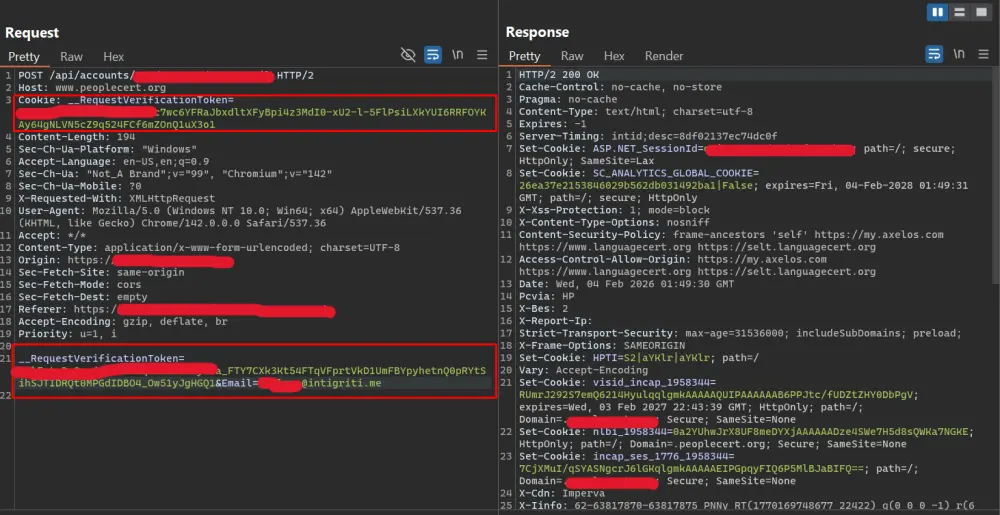Click the response 'Content-Type: text/html' line
1000x515 pixels.
coord(636,112)
